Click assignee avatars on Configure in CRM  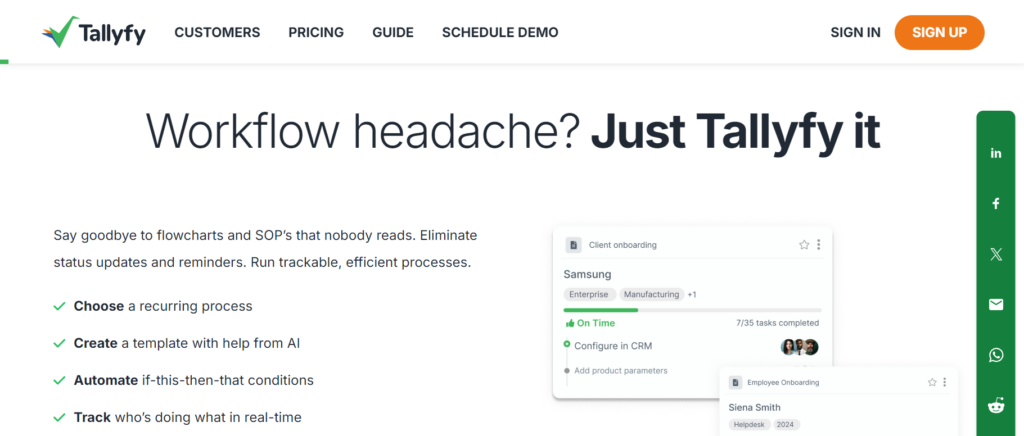[799, 347]
